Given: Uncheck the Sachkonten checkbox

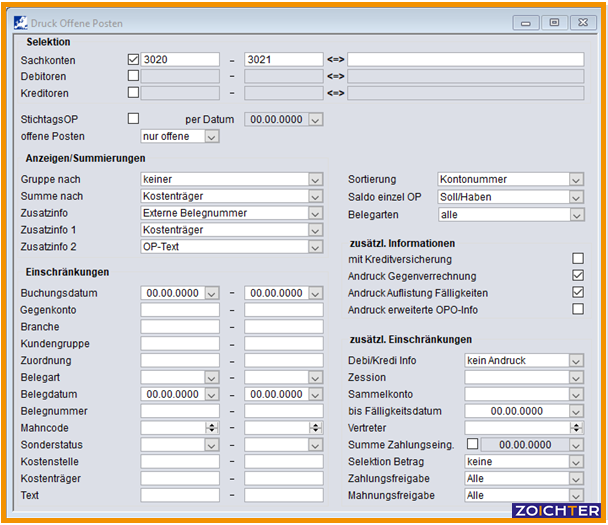Looking at the screenshot, I should click(x=134, y=60).
